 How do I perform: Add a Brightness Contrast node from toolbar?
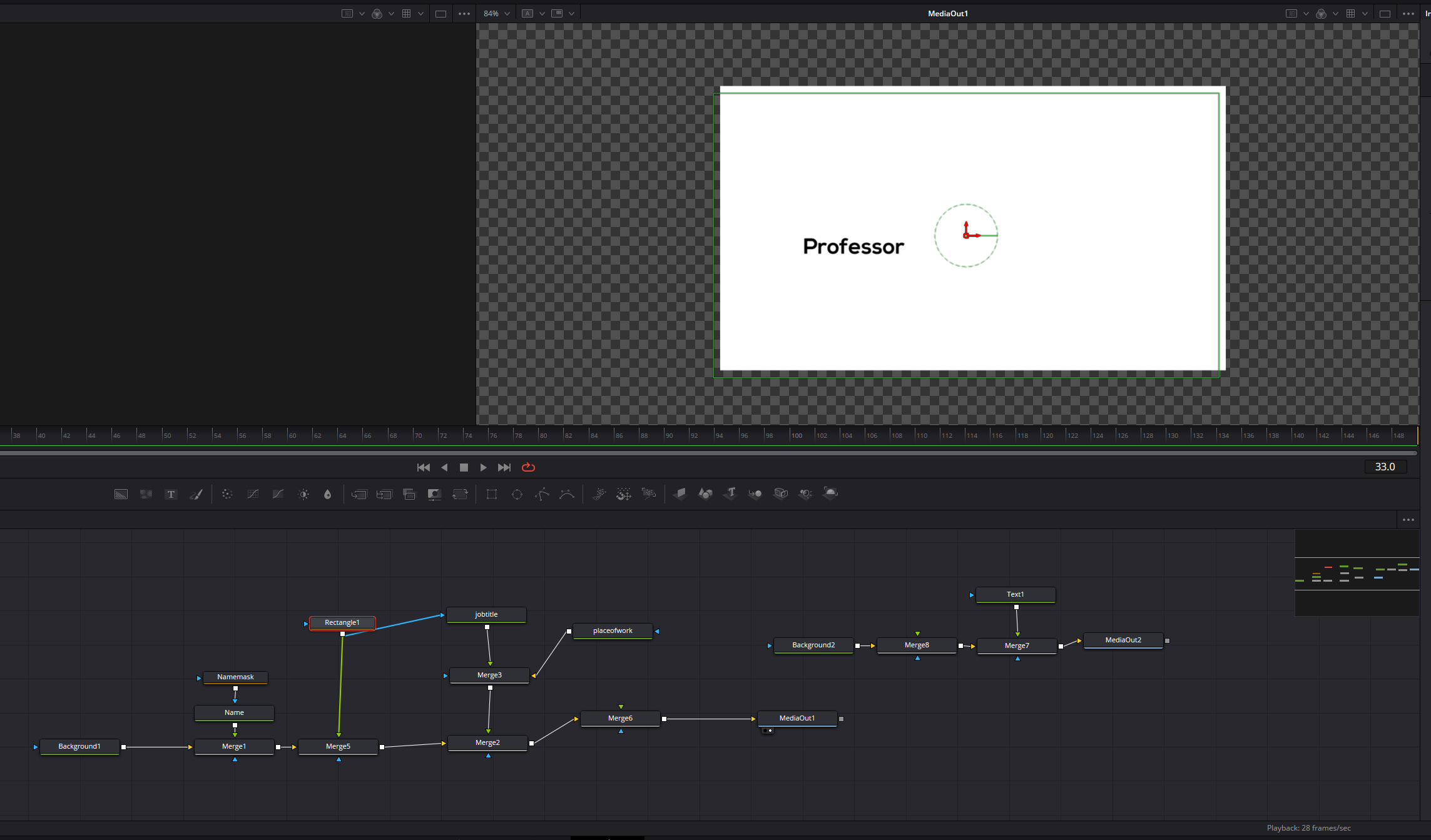point(303,494)
